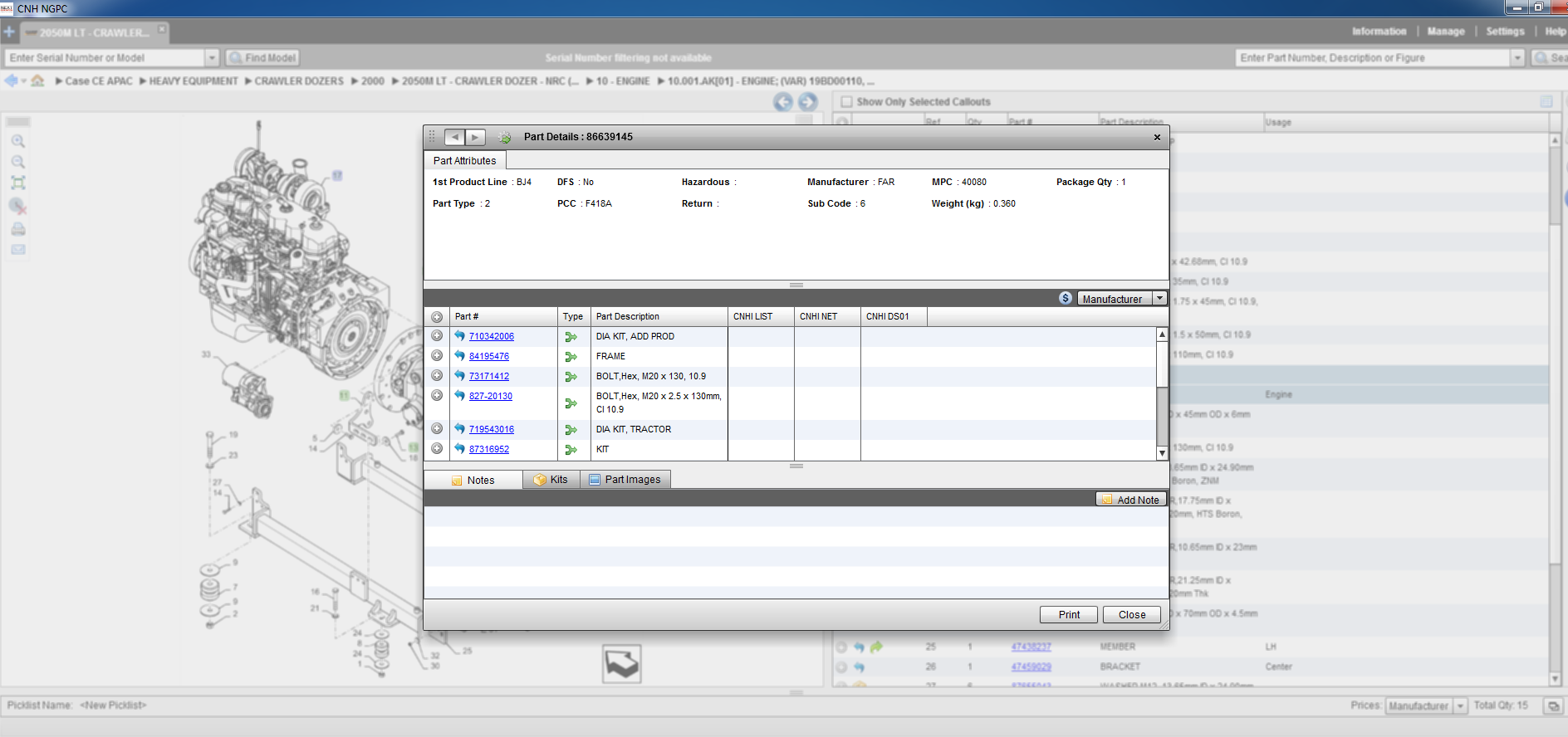Screen dimensions: 1568x737
Task: Open the Information menu
Action: tap(1379, 32)
